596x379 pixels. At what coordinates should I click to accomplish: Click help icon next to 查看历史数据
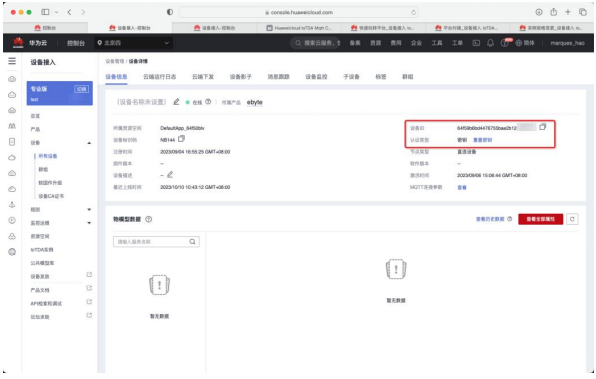coord(510,219)
